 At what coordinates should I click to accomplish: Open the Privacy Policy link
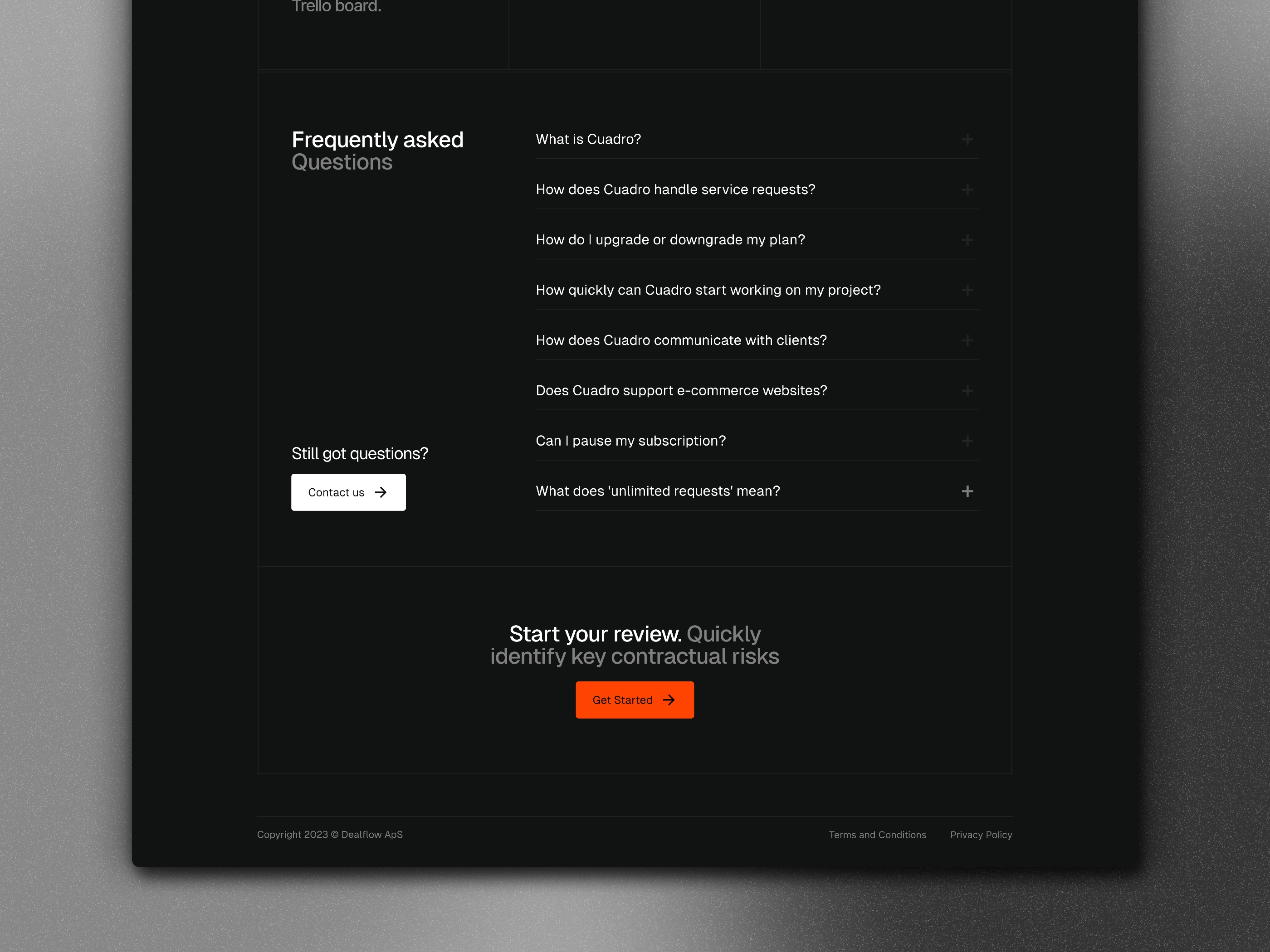pyautogui.click(x=981, y=835)
